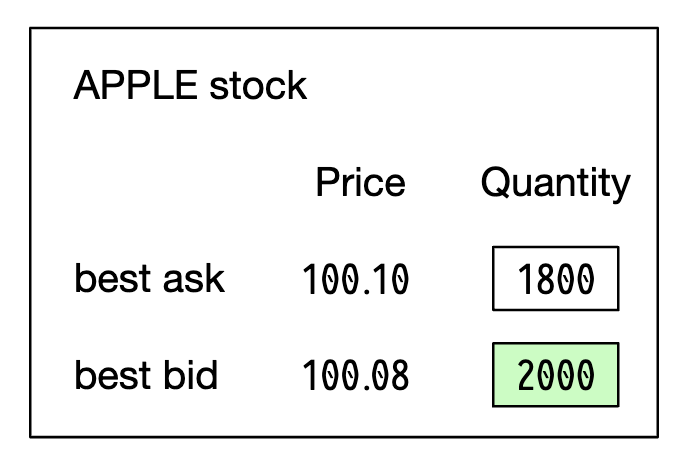Click the 1800 quantity box
690x462 pixels.
pos(555,278)
